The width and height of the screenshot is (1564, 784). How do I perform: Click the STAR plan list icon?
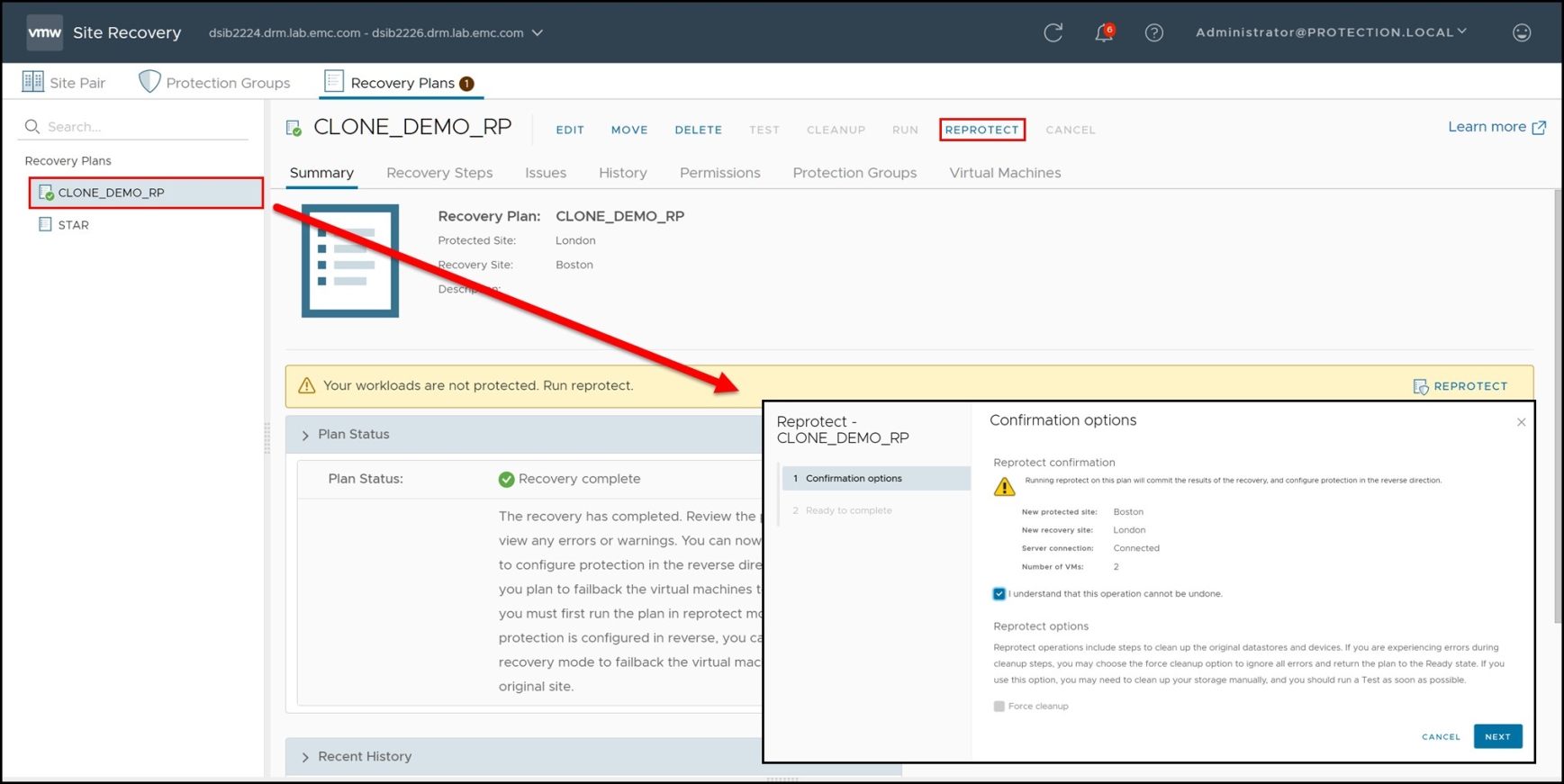(x=45, y=224)
